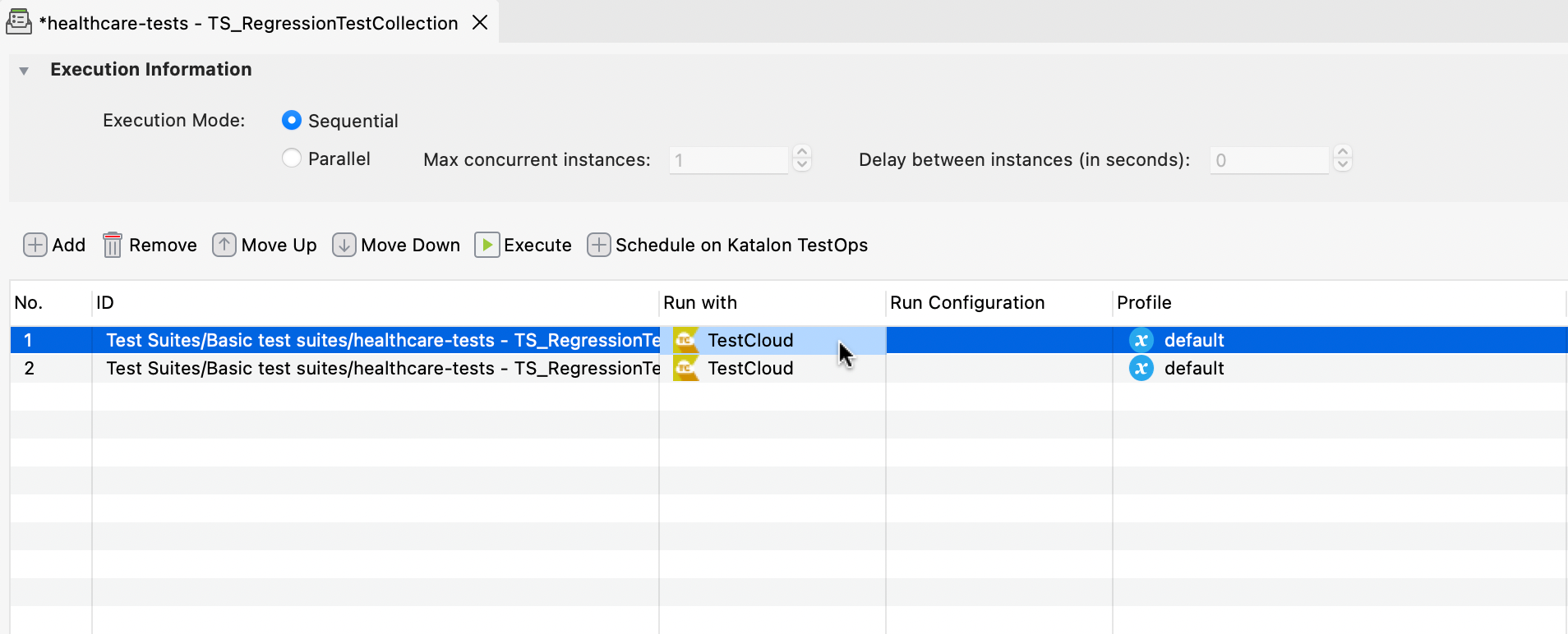Viewport: 1568px width, 634px height.
Task: Click TestCloud icon in row 1
Action: tap(685, 340)
